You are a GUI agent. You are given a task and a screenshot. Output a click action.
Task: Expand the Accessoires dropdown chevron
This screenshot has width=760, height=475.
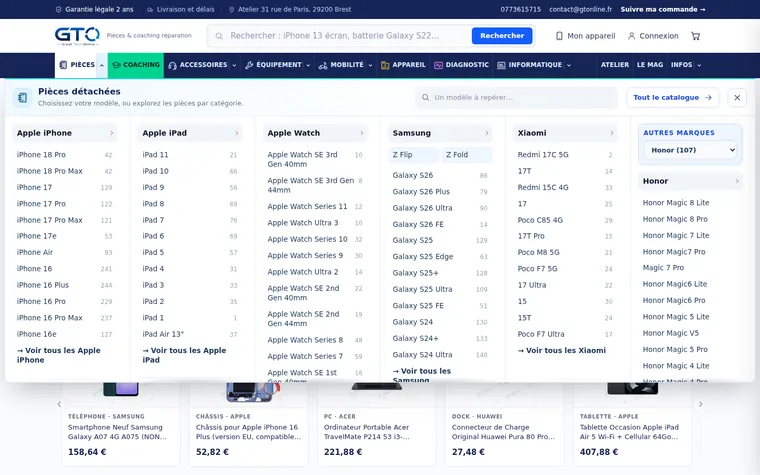(x=234, y=65)
